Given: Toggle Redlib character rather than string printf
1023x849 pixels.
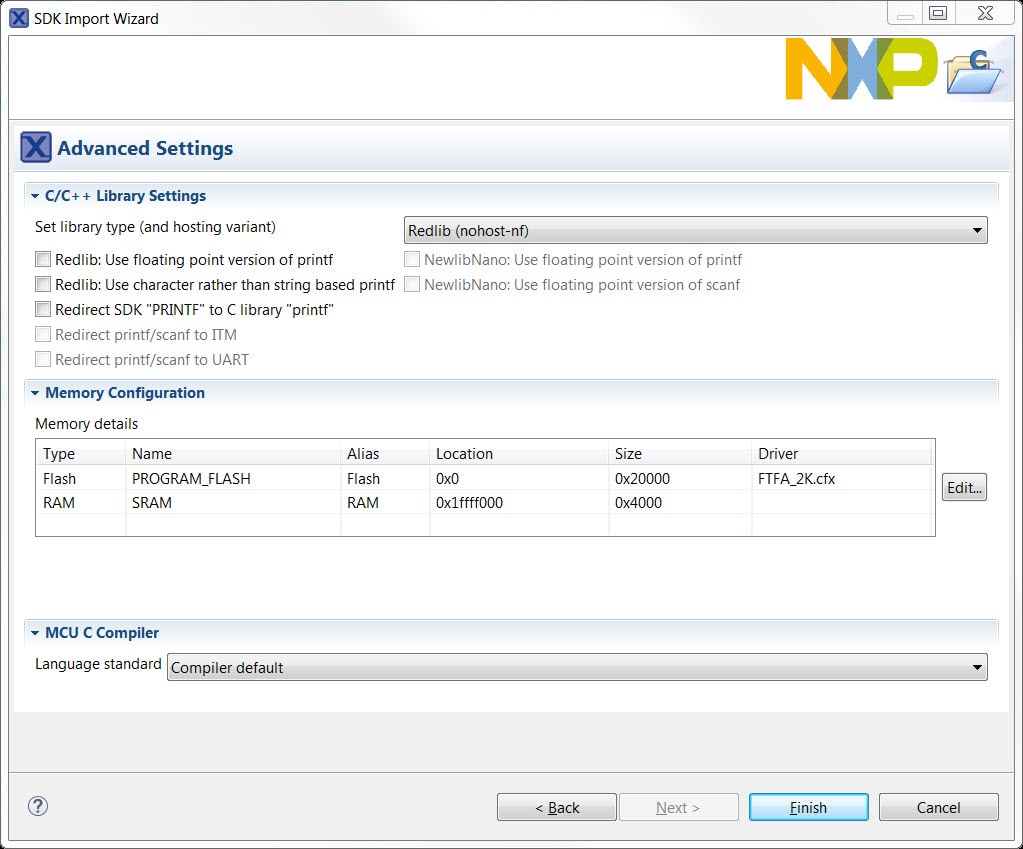Looking at the screenshot, I should [x=43, y=285].
